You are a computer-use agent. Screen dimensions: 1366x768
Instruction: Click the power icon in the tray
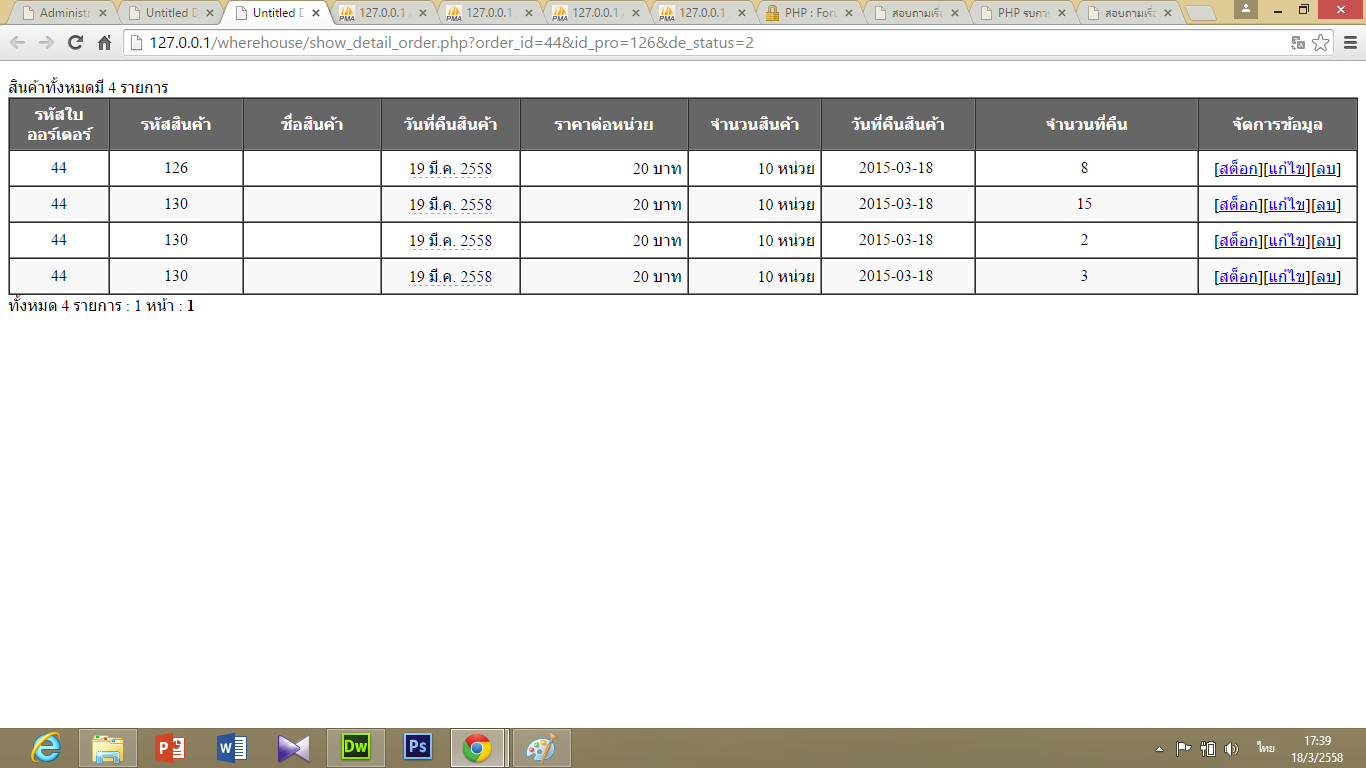1208,748
